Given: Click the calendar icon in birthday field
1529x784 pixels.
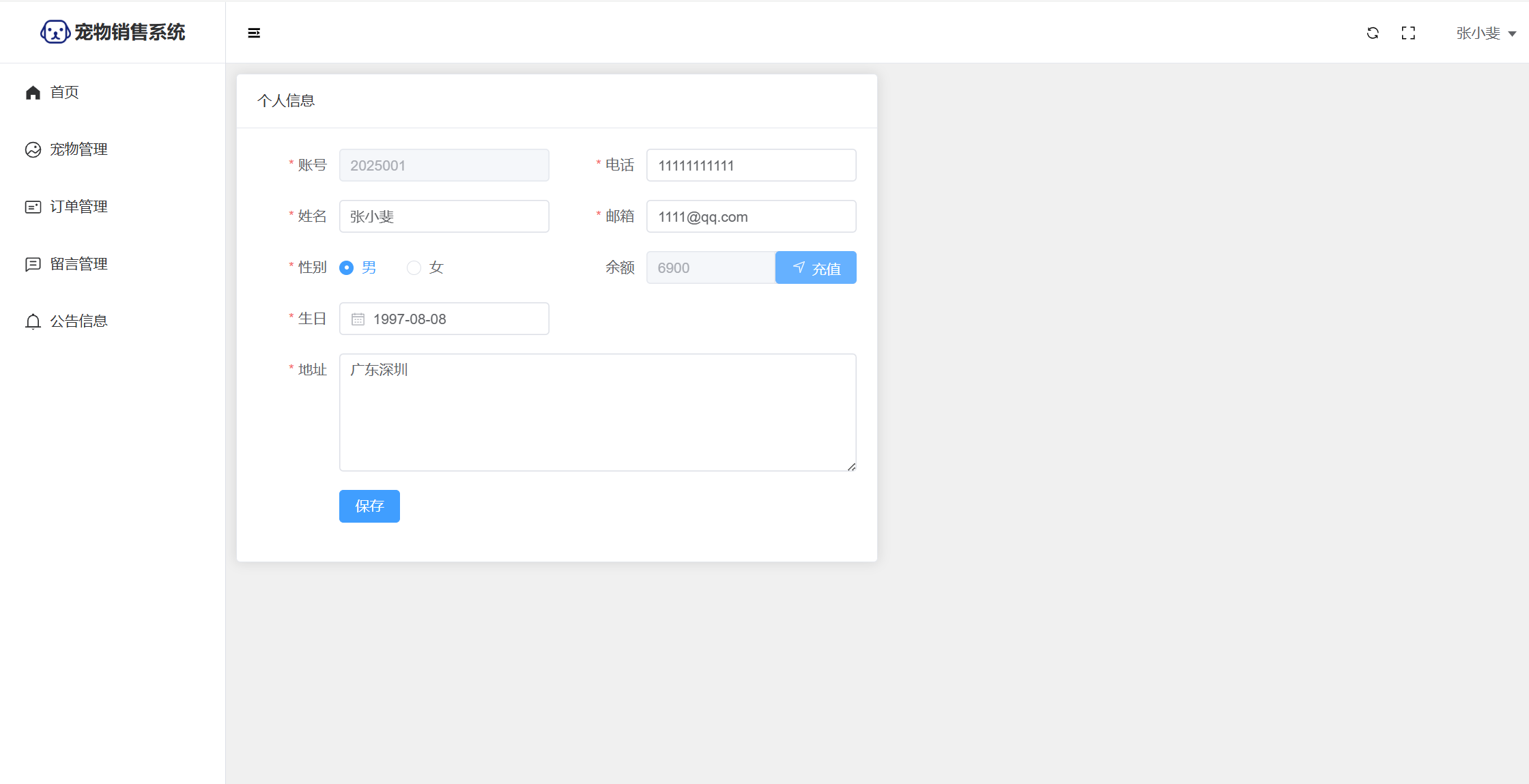Looking at the screenshot, I should tap(358, 319).
